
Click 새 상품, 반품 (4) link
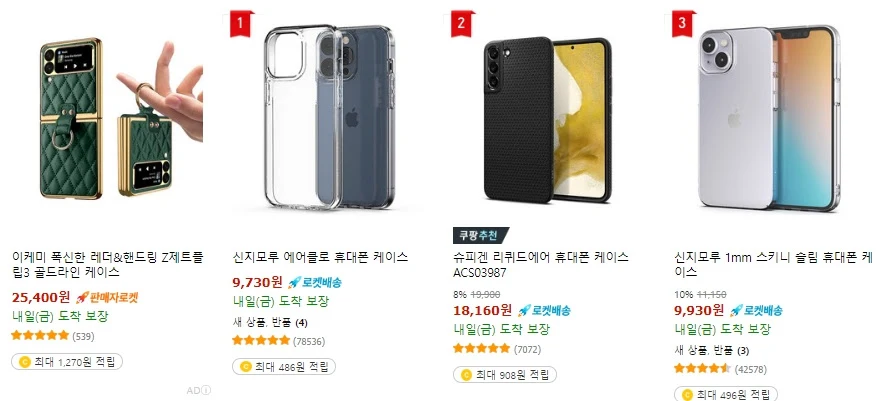[270, 322]
